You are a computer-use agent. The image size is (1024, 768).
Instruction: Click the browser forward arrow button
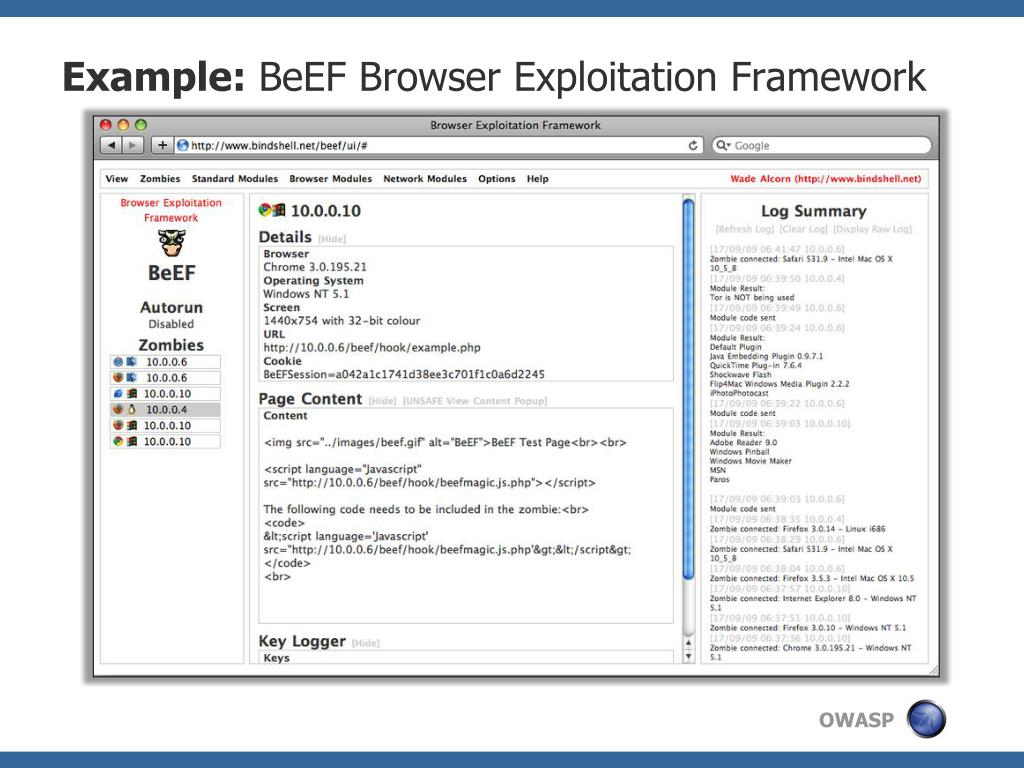(133, 145)
